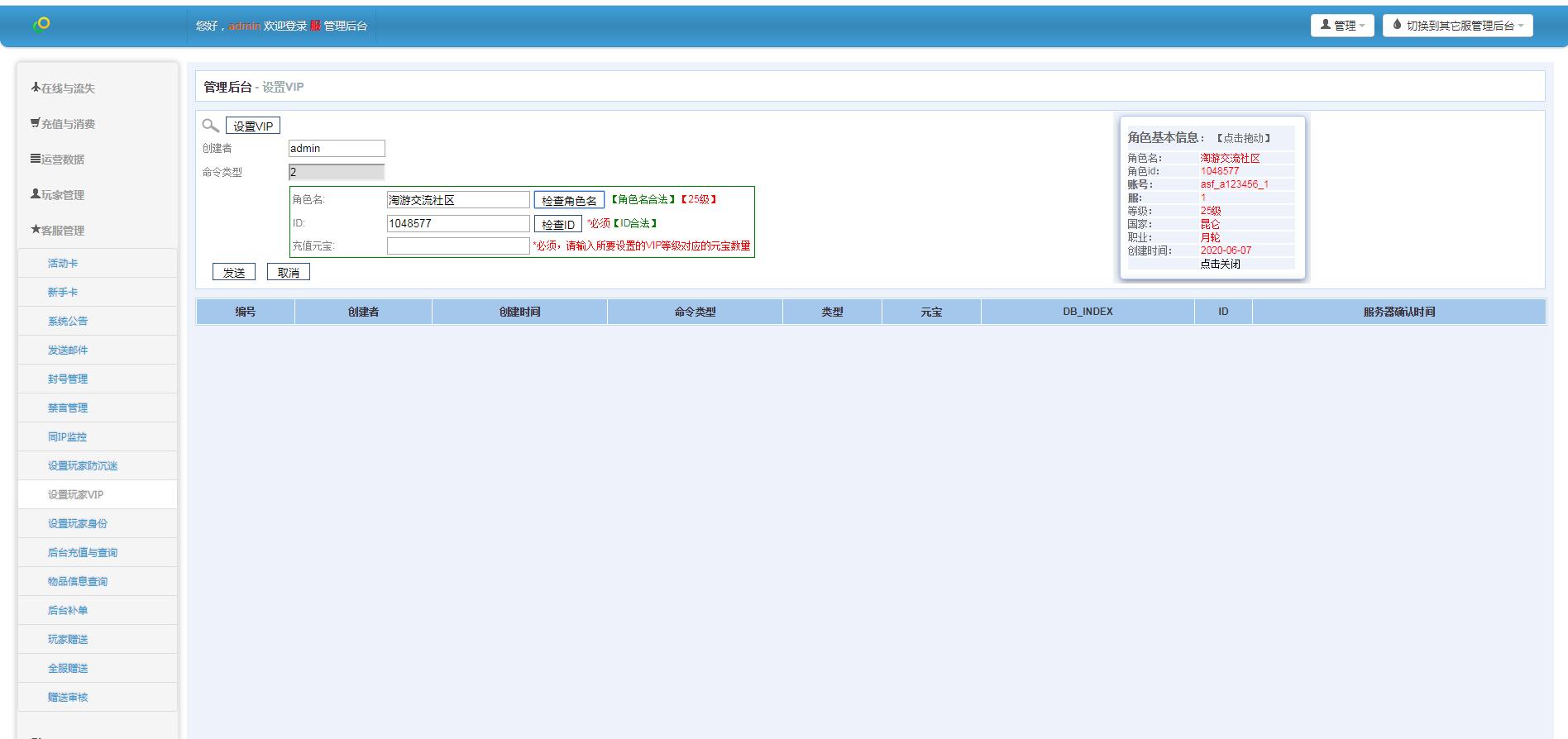Open the 管理 user dropdown
This screenshot has height=739, width=1568.
1341,26
